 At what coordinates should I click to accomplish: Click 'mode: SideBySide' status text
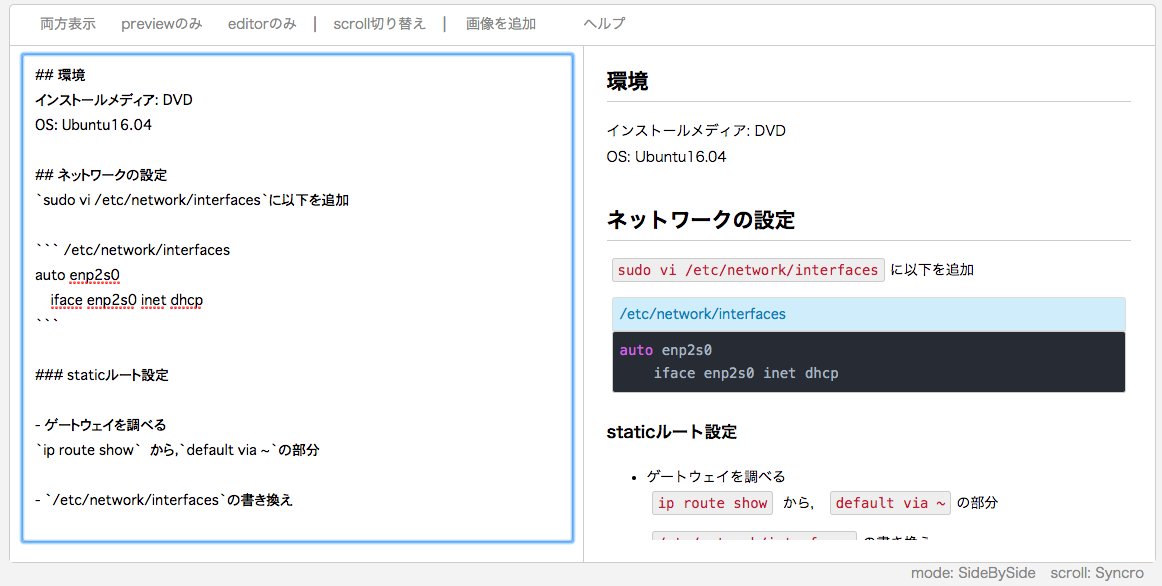pos(974,573)
